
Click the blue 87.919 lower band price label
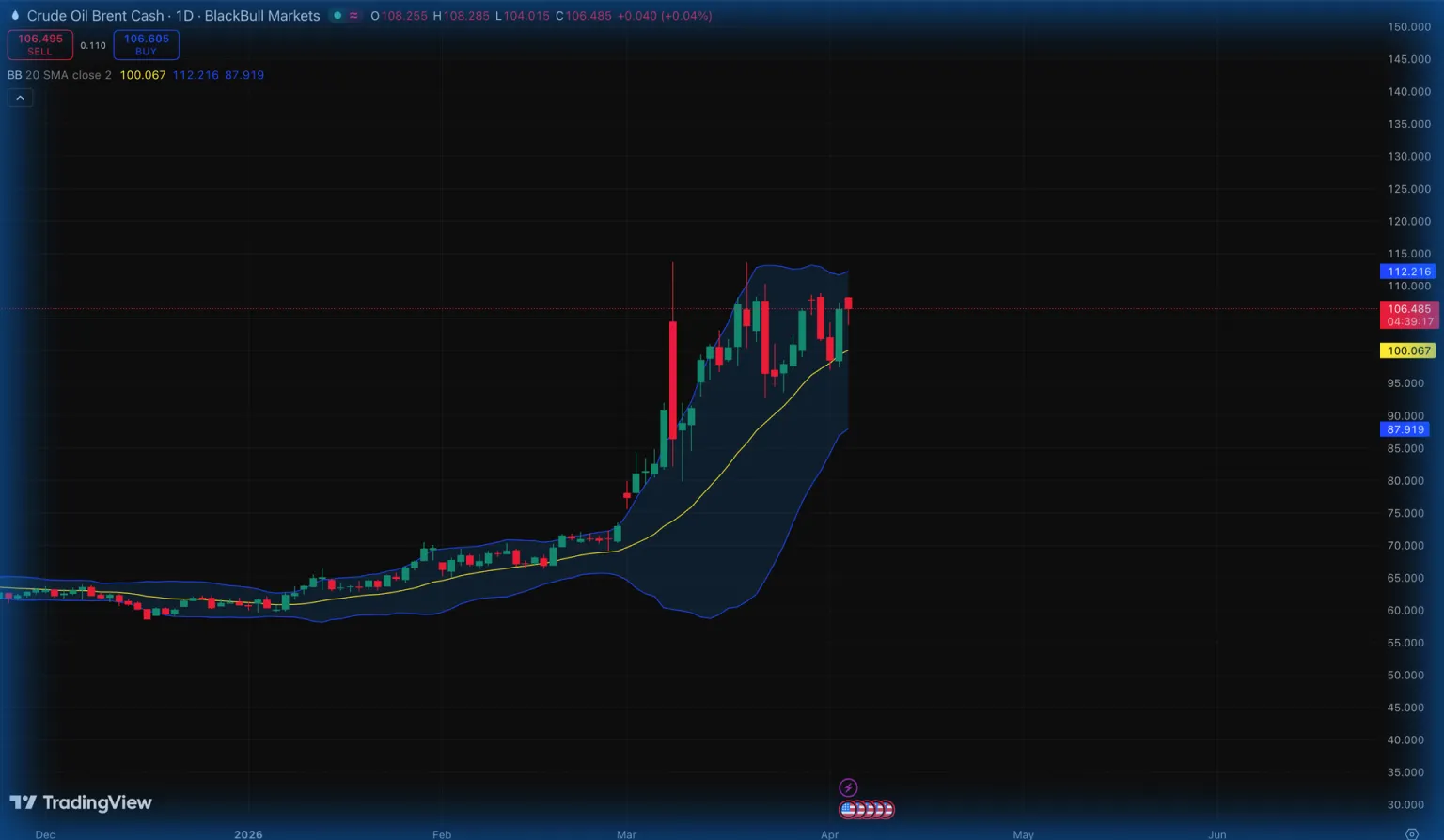[x=1405, y=429]
